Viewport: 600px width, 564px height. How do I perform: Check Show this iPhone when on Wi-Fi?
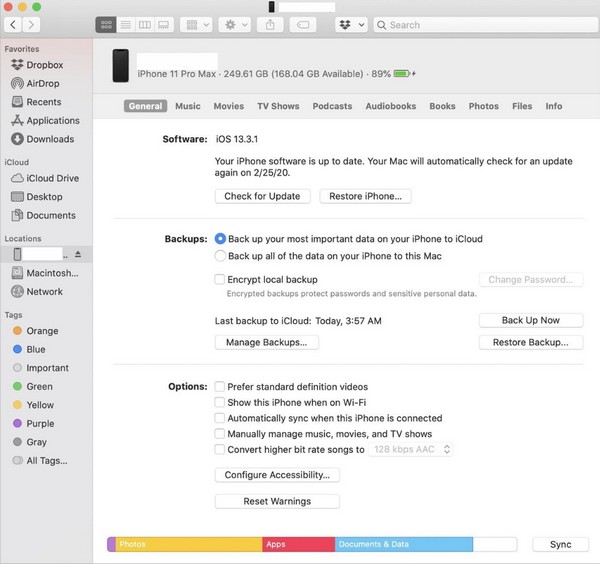tap(220, 402)
